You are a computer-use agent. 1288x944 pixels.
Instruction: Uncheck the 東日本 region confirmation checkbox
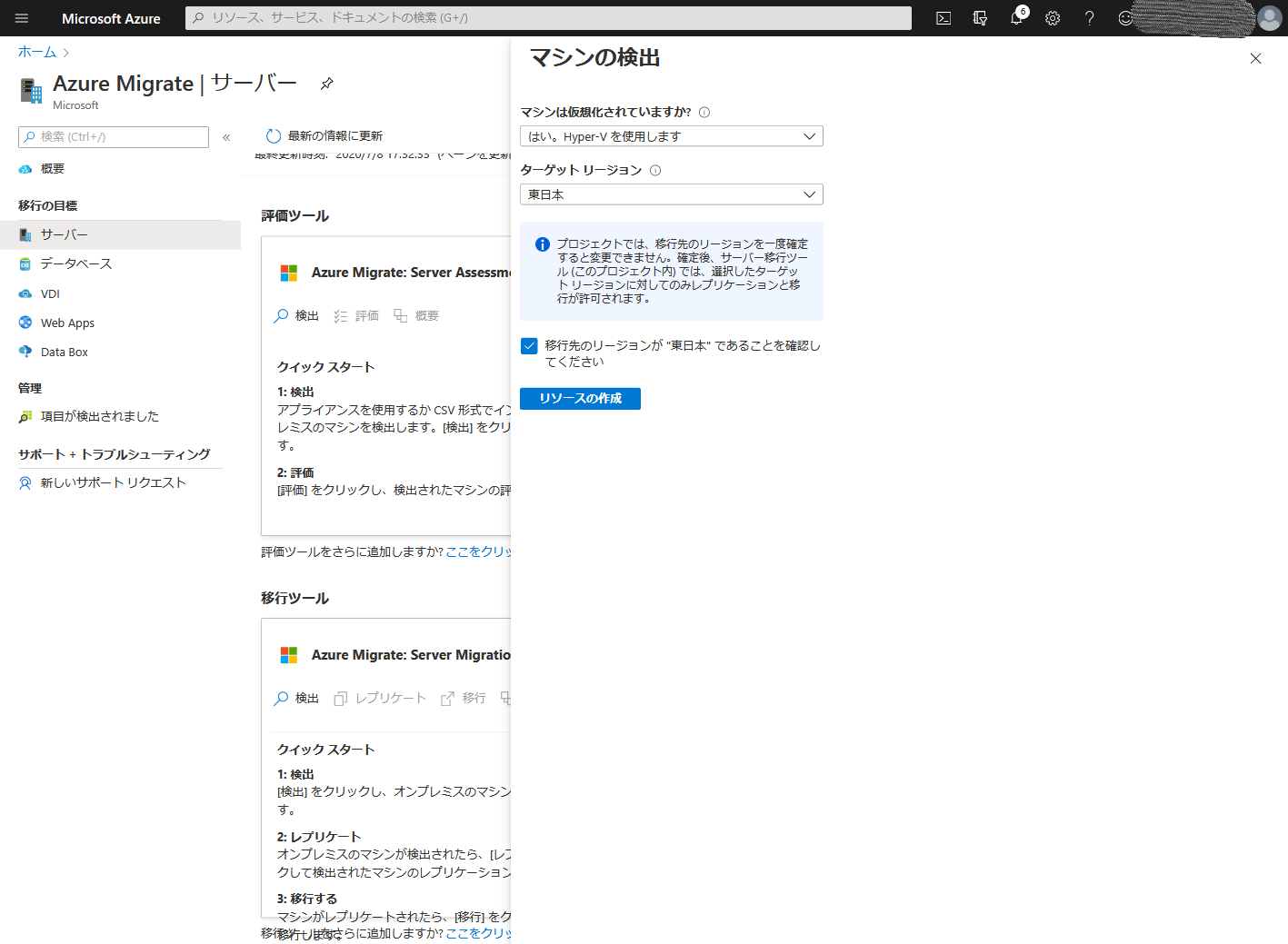click(529, 346)
